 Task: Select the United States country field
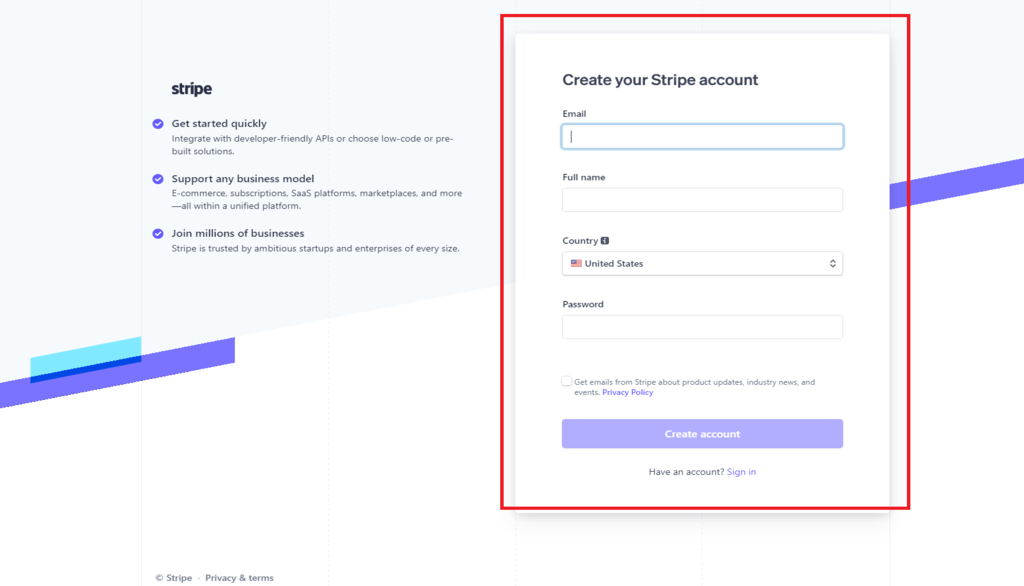coord(702,263)
